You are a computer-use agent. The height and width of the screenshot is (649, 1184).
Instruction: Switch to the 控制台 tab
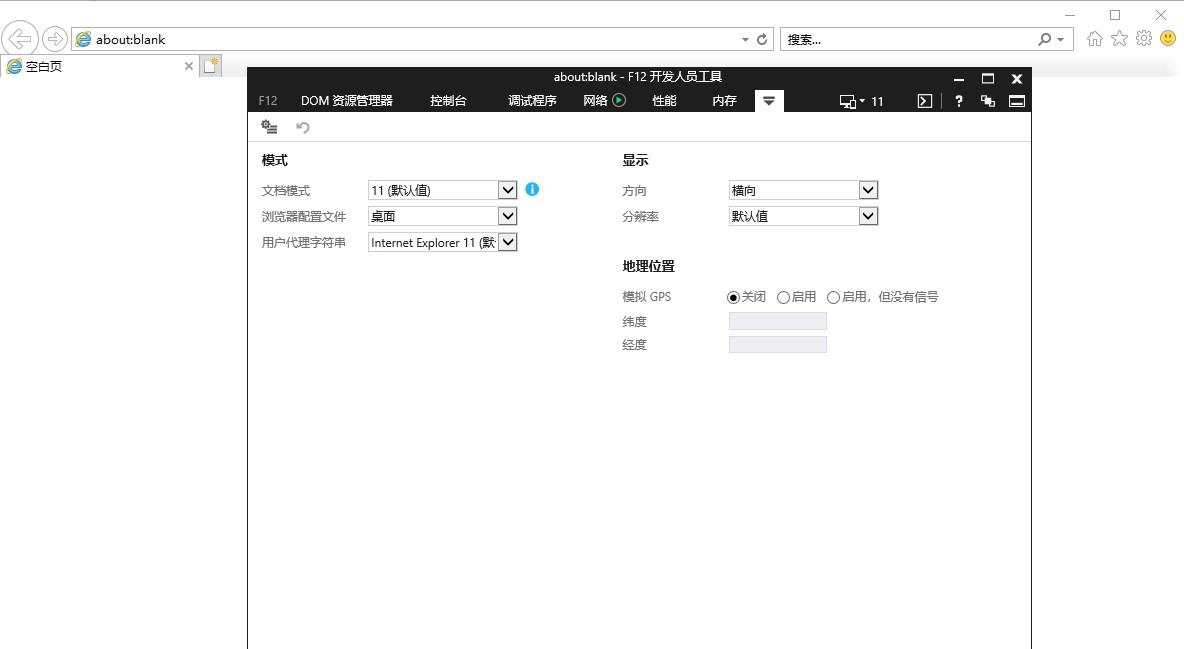point(449,100)
